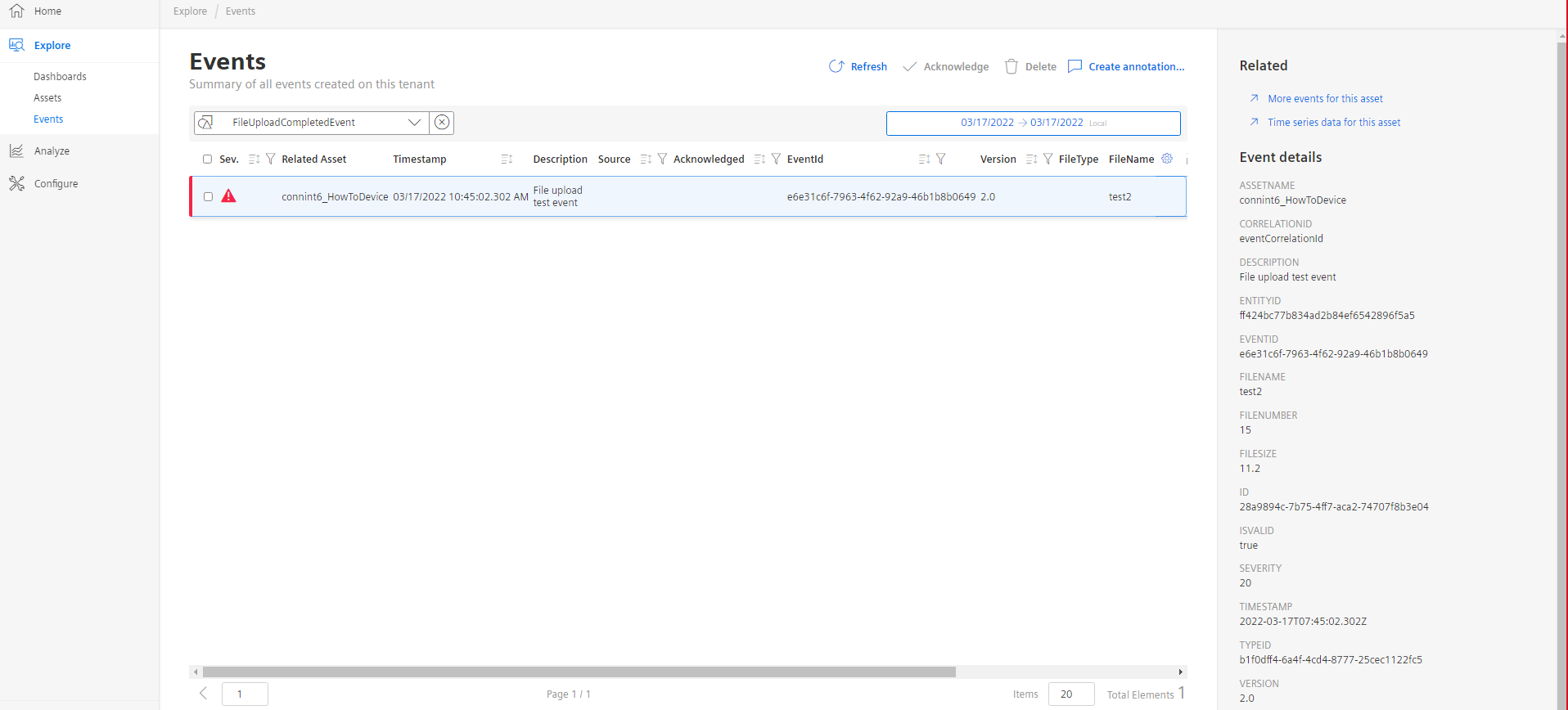The width and height of the screenshot is (1568, 710).
Task: Open Assets under Explore
Action: click(47, 98)
